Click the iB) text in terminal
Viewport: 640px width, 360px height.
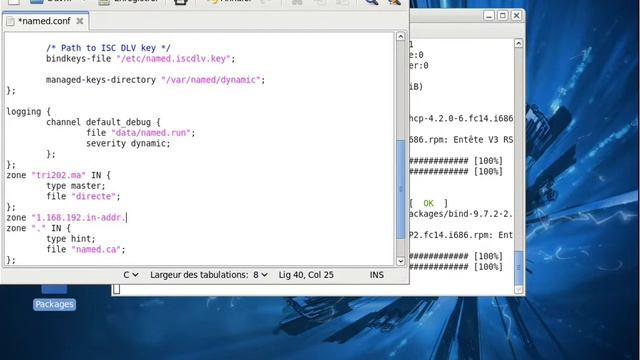(416, 87)
